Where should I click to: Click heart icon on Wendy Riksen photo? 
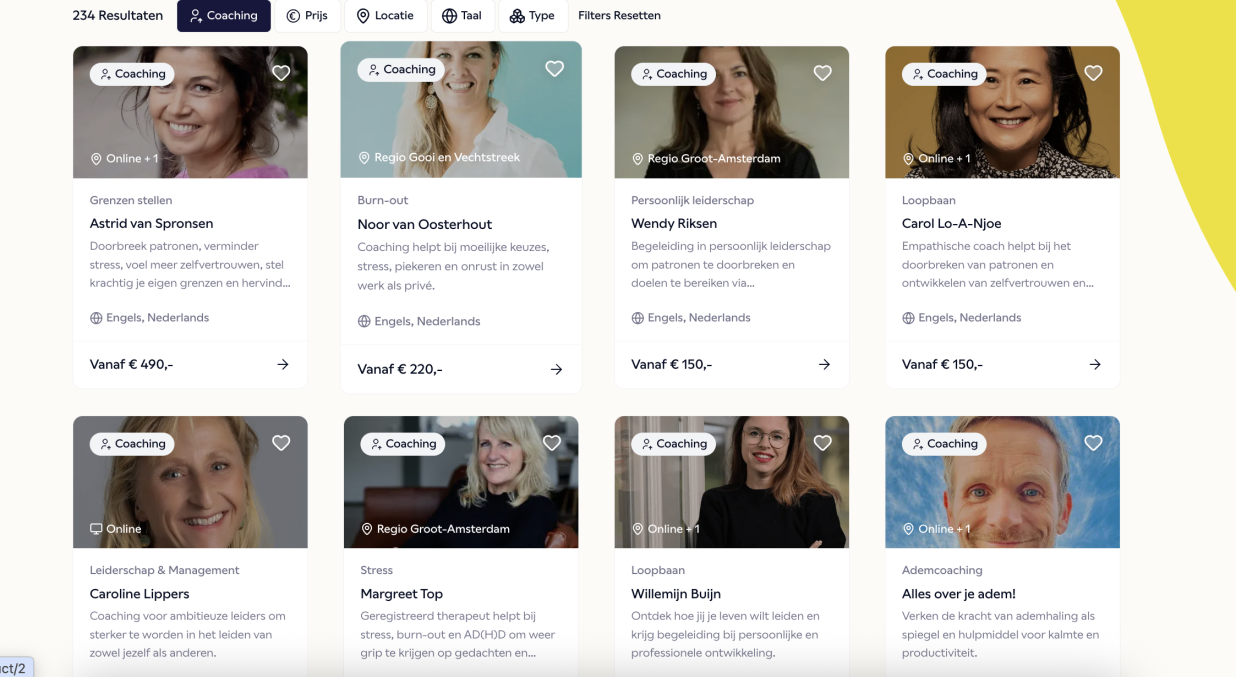click(822, 73)
